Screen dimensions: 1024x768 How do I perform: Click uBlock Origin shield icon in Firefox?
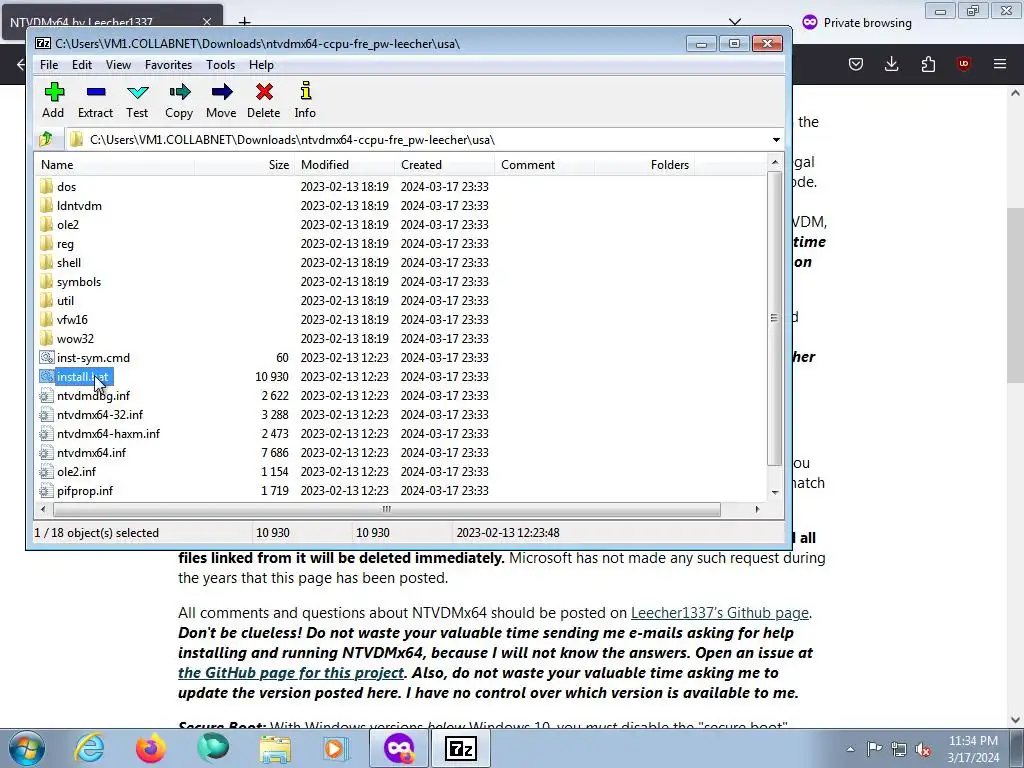tap(963, 64)
